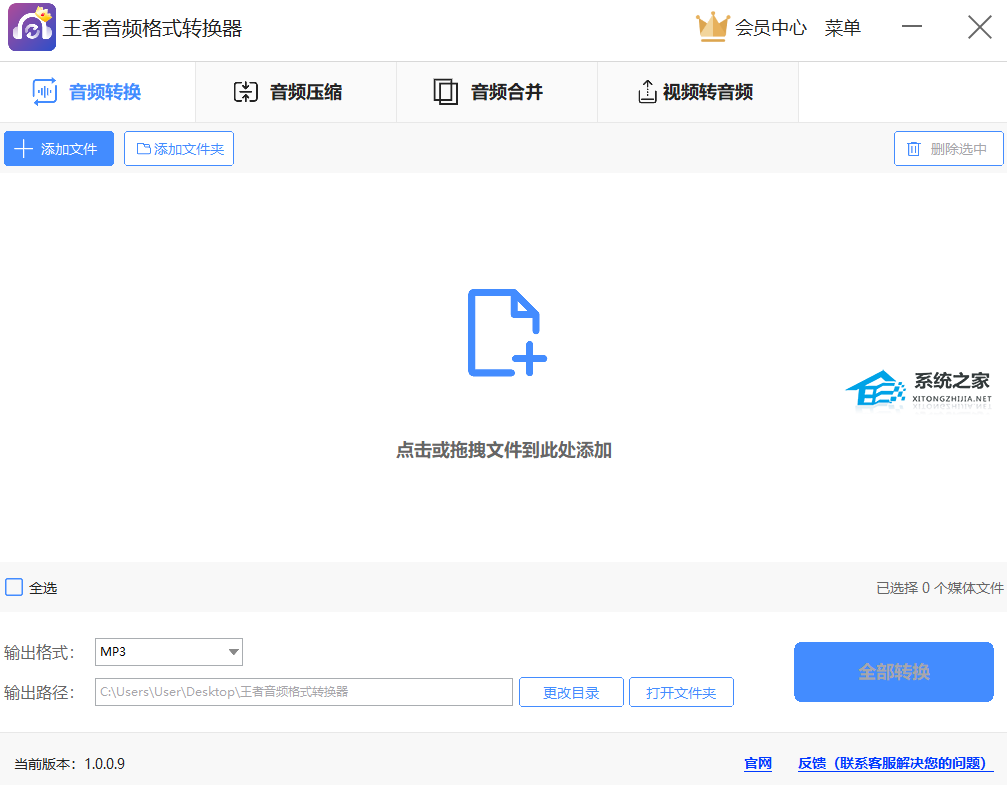
Task: Go to the 视频转音频 tab
Action: pyautogui.click(x=698, y=92)
